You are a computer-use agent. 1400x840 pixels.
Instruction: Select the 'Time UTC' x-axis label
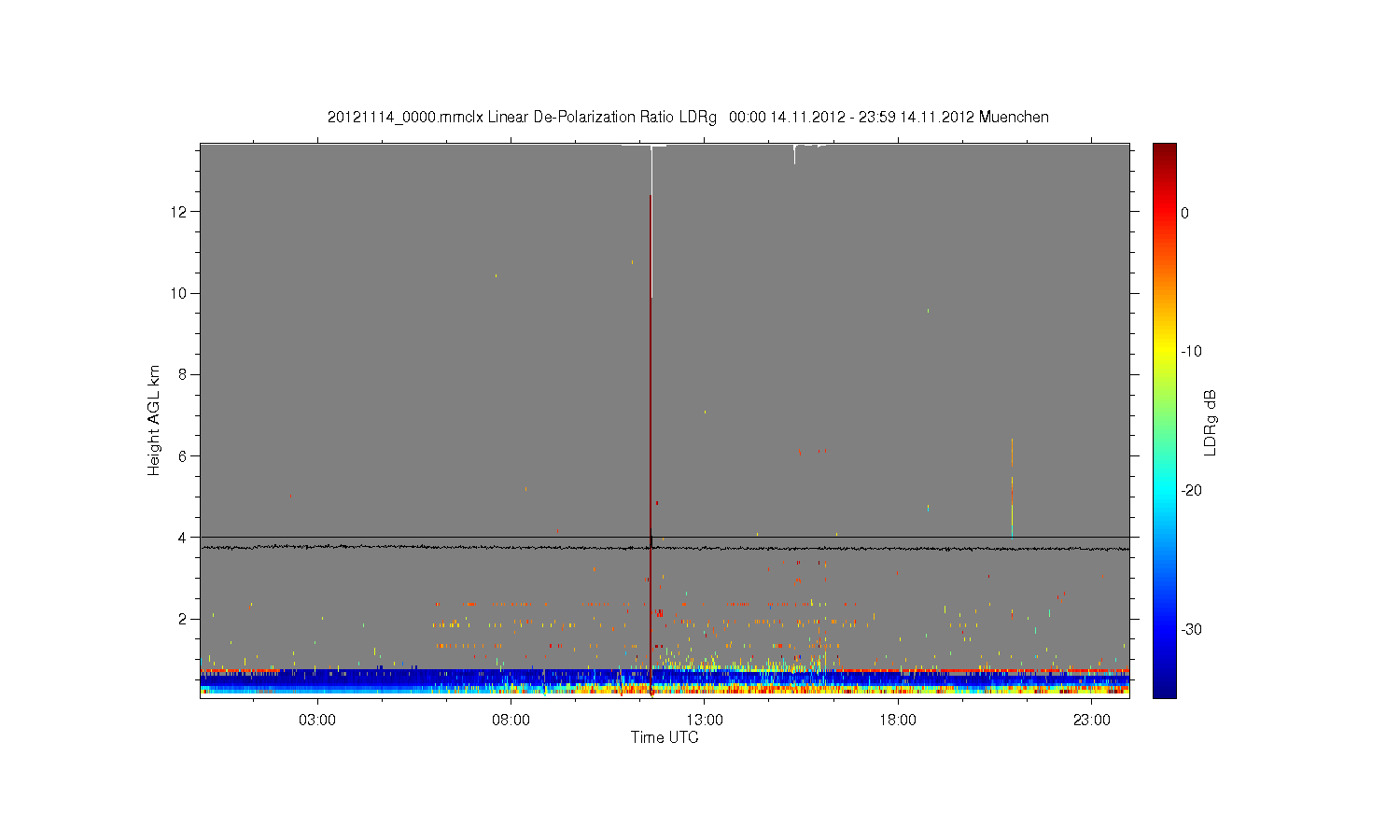tap(665, 737)
